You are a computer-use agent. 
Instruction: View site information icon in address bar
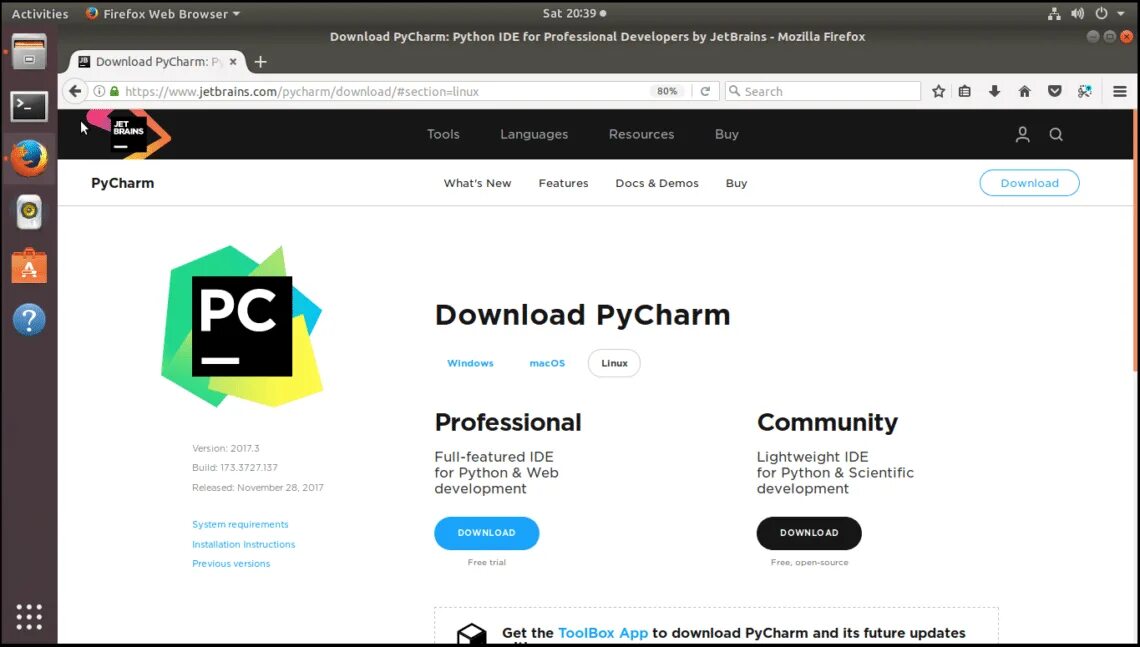(99, 91)
